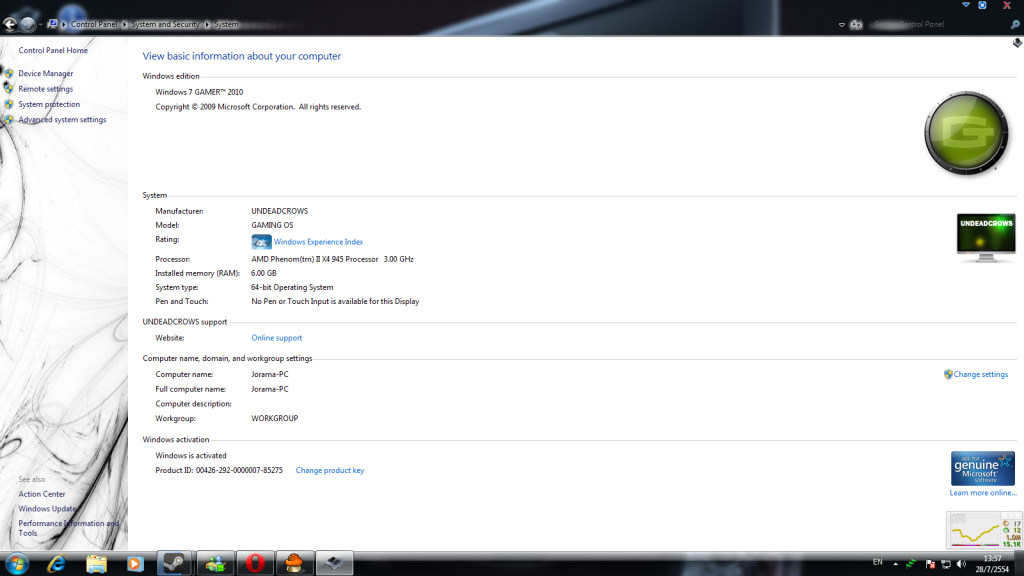1024x576 pixels.
Task: Click shield icon next to Change settings
Action: [x=948, y=374]
